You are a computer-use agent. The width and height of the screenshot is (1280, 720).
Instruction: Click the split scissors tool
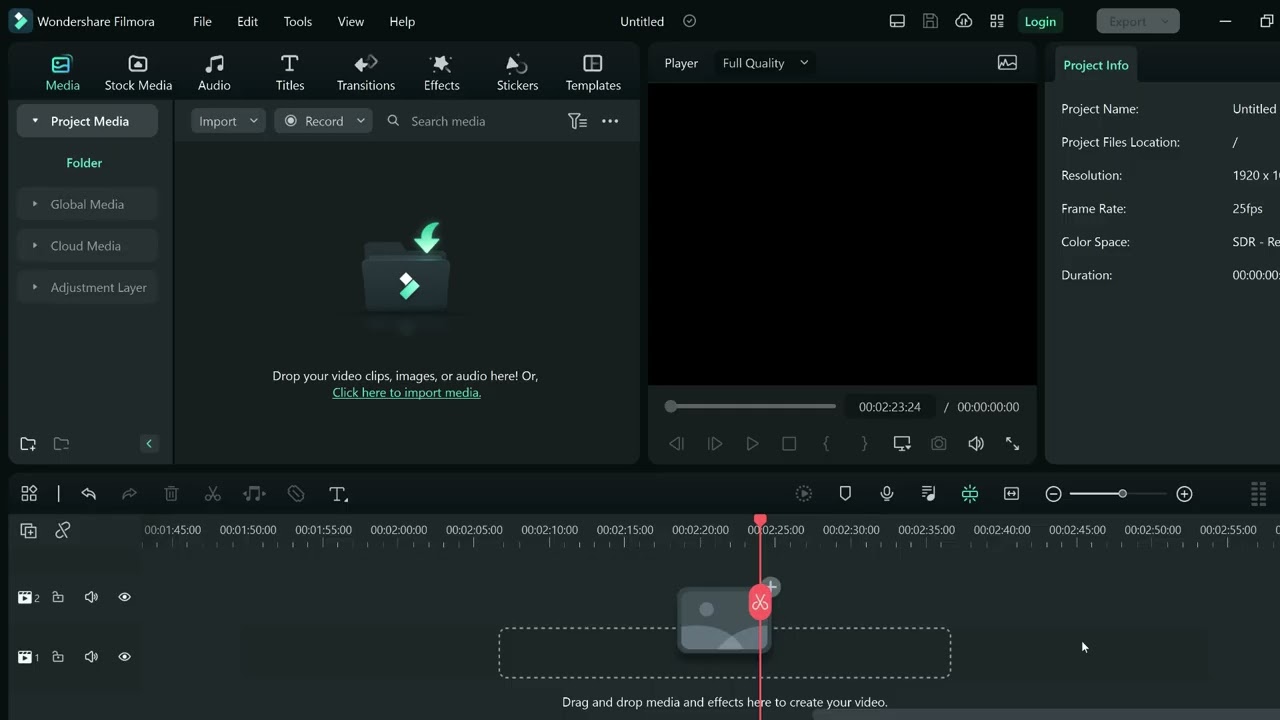212,494
